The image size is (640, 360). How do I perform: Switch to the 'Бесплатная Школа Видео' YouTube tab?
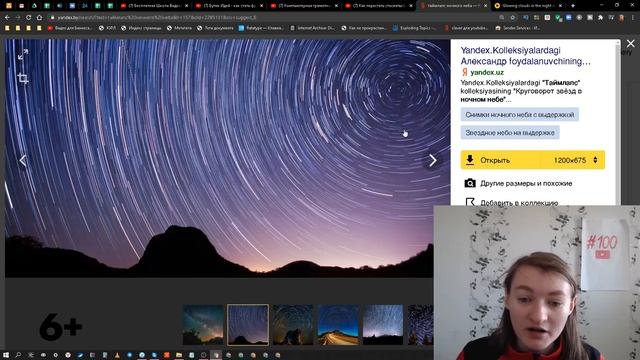[x=154, y=6]
